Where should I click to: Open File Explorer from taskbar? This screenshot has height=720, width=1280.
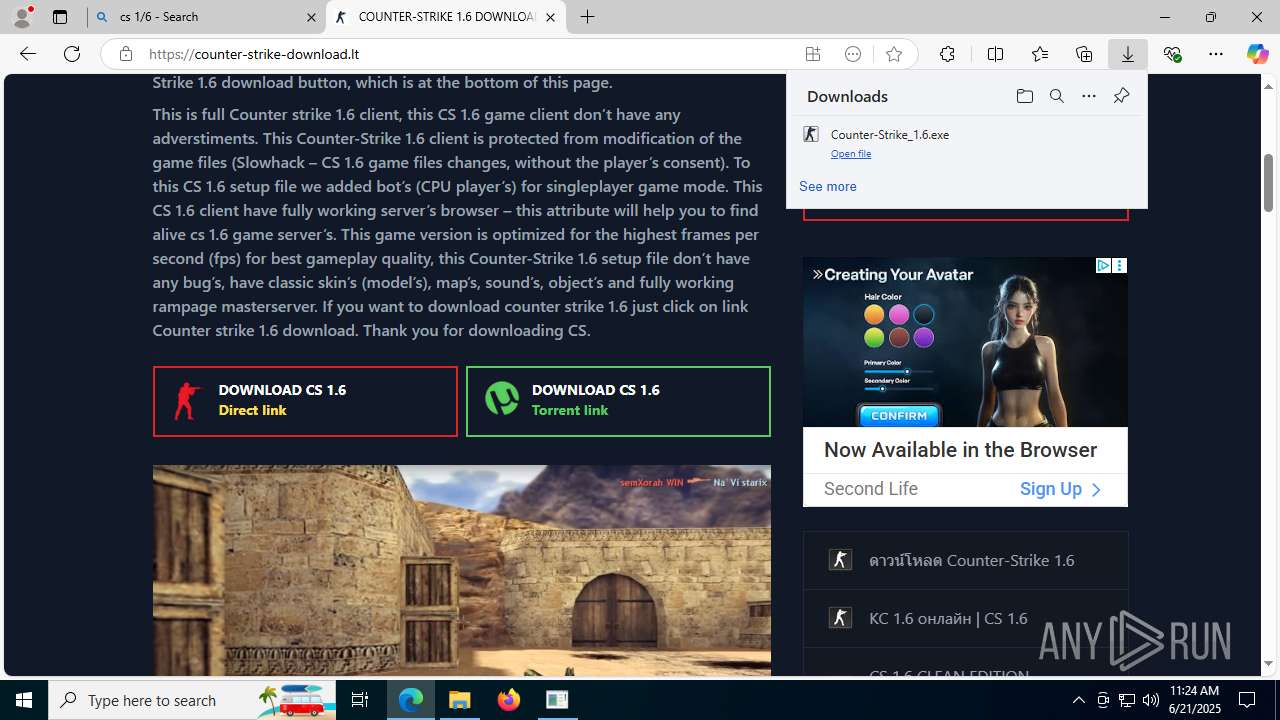point(460,700)
